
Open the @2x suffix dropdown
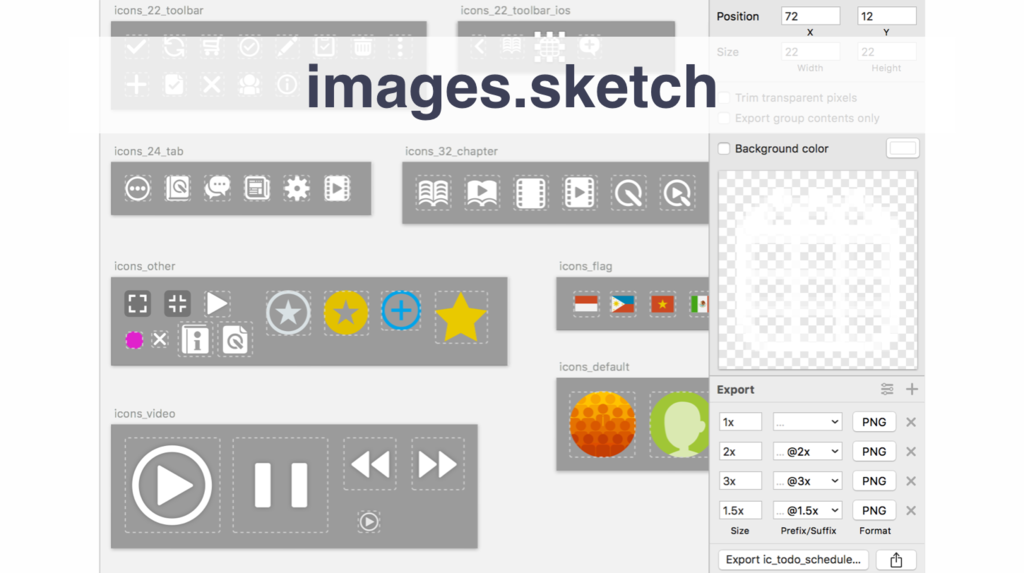click(808, 451)
